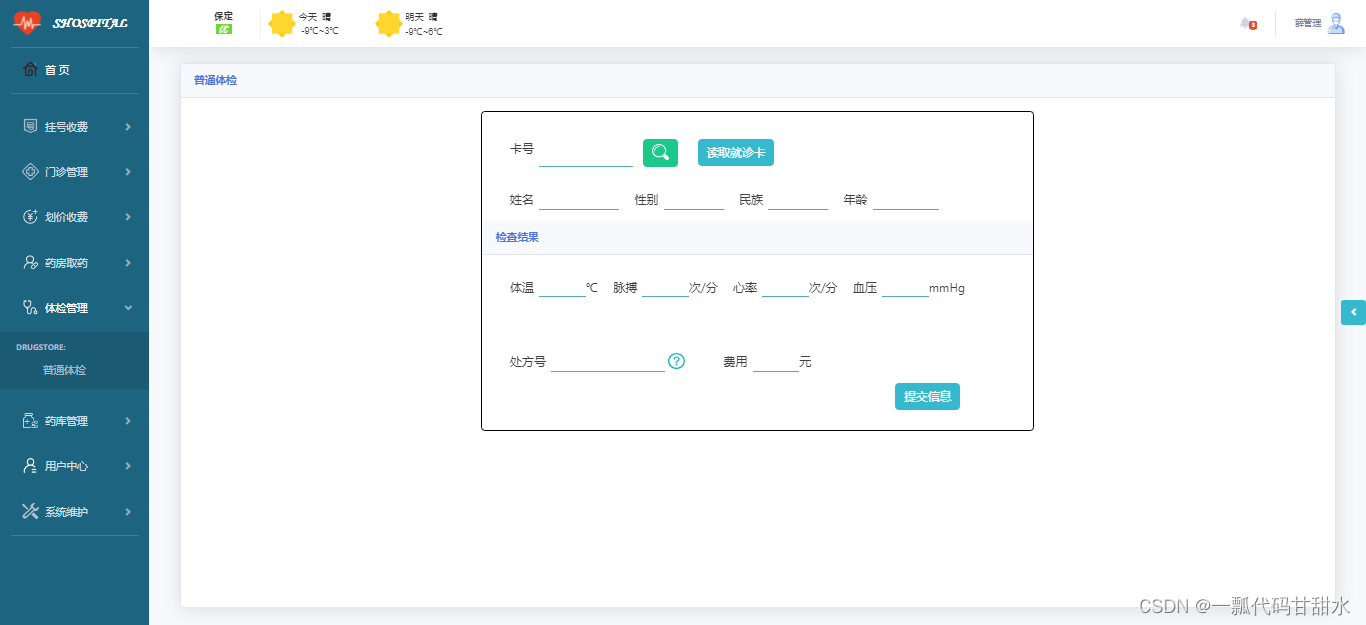Image resolution: width=1366 pixels, height=625 pixels.
Task: Focus the 姓名 input field
Action: point(579,200)
